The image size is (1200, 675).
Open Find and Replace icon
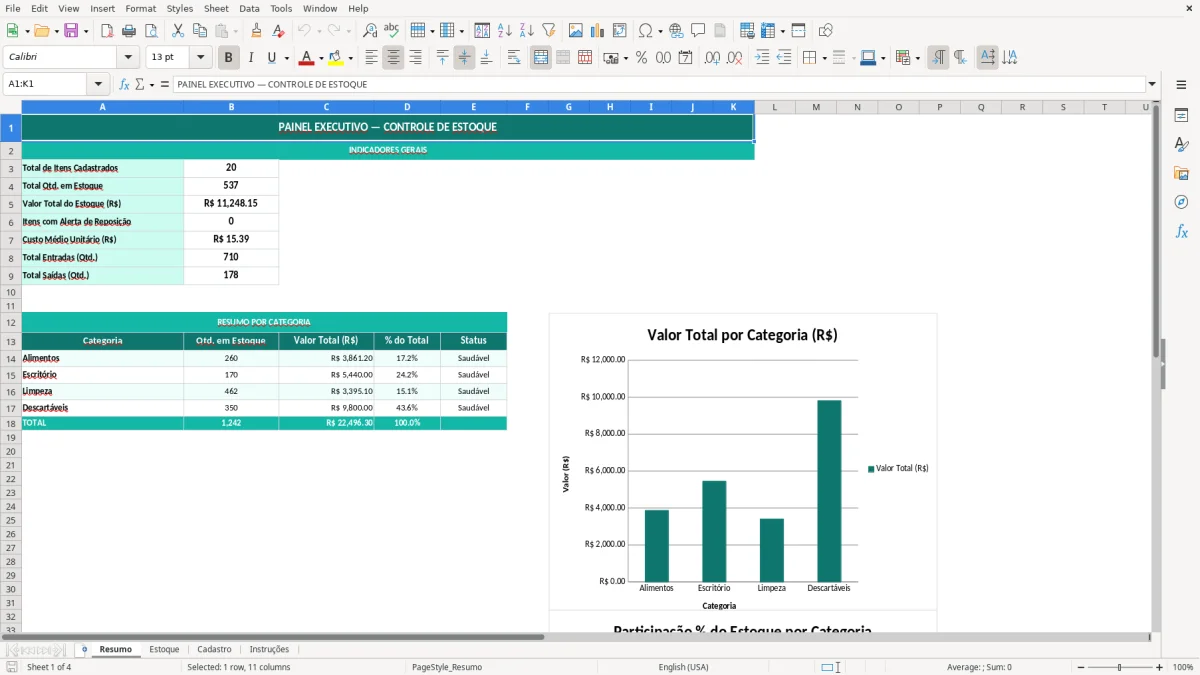[x=370, y=31]
